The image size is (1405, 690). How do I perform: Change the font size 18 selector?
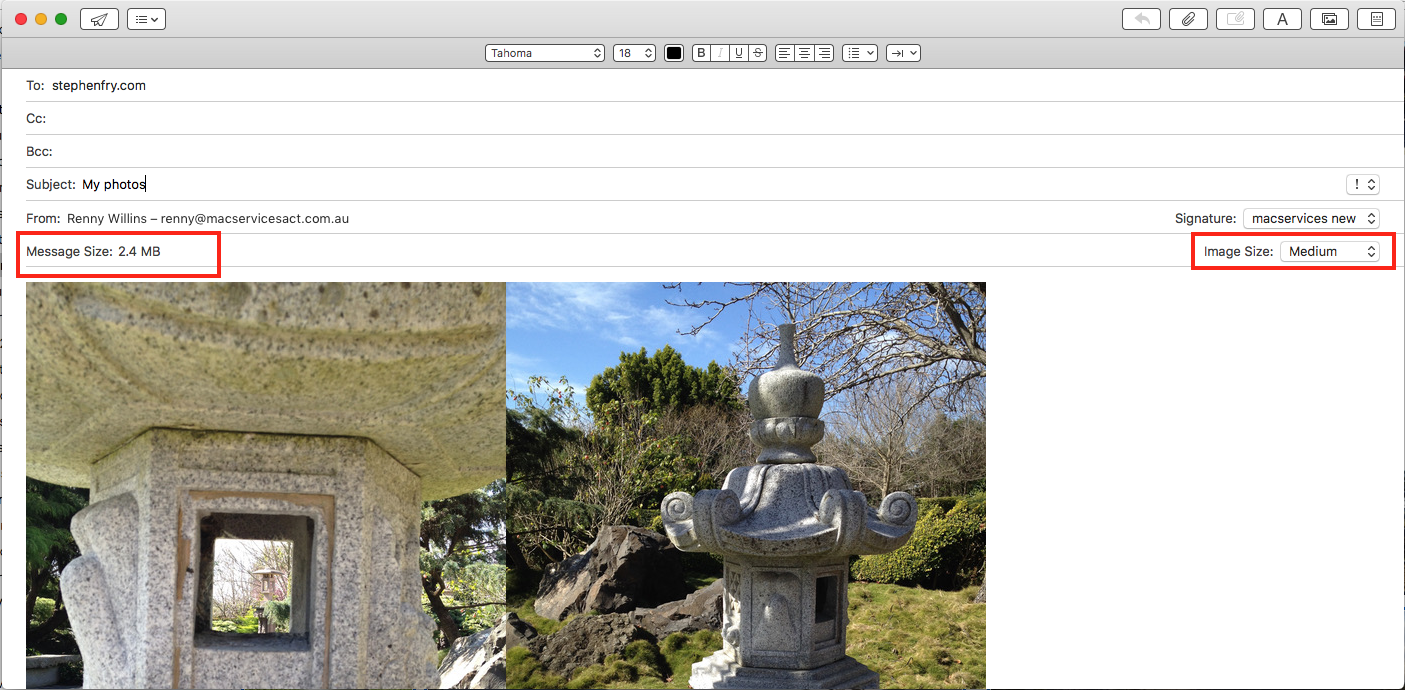(x=634, y=53)
